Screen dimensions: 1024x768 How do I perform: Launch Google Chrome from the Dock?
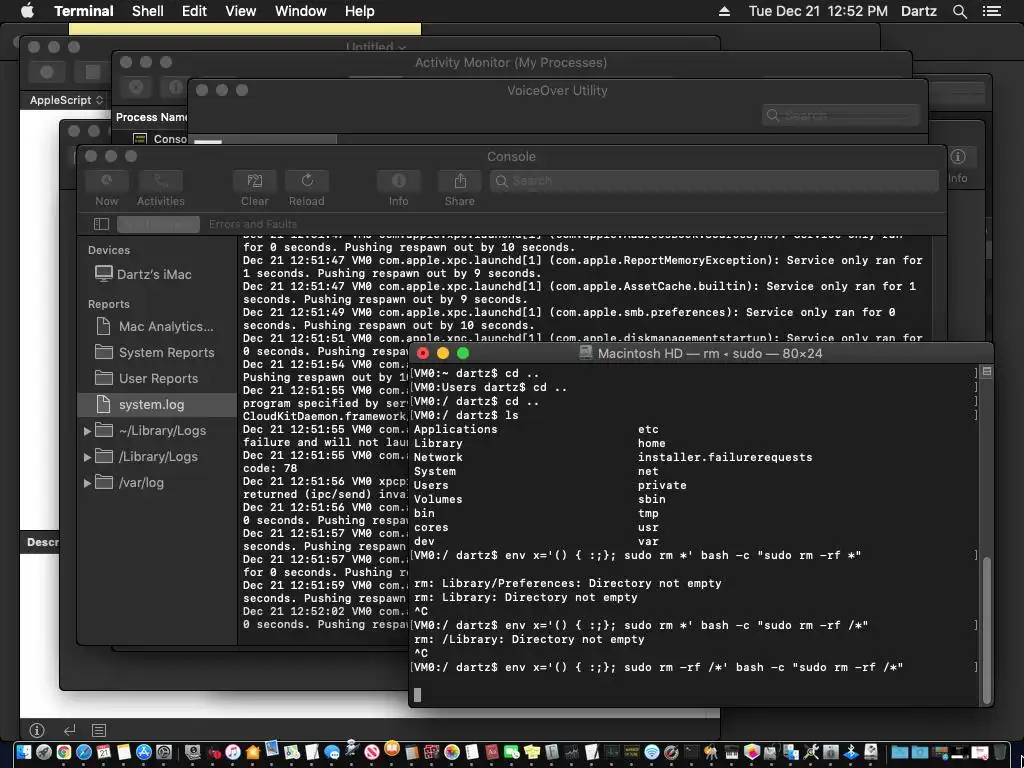[x=64, y=752]
